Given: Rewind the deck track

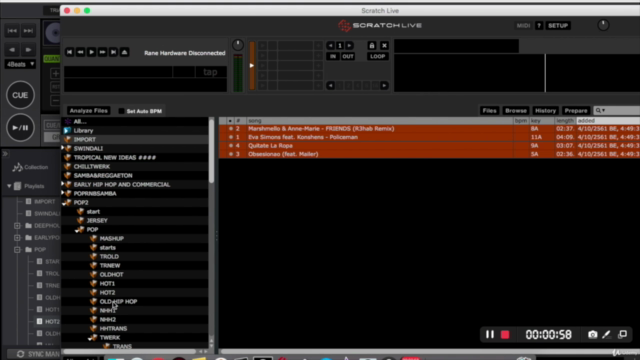Looking at the screenshot, I should click(x=80, y=52).
